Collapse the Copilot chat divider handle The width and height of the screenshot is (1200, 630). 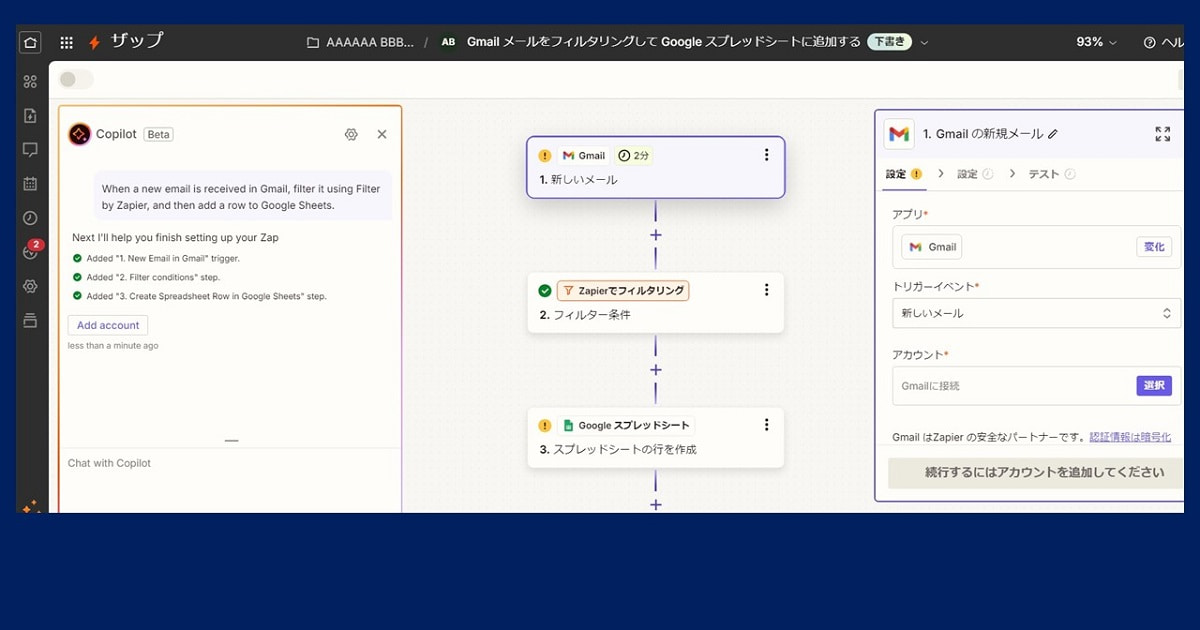[x=231, y=441]
